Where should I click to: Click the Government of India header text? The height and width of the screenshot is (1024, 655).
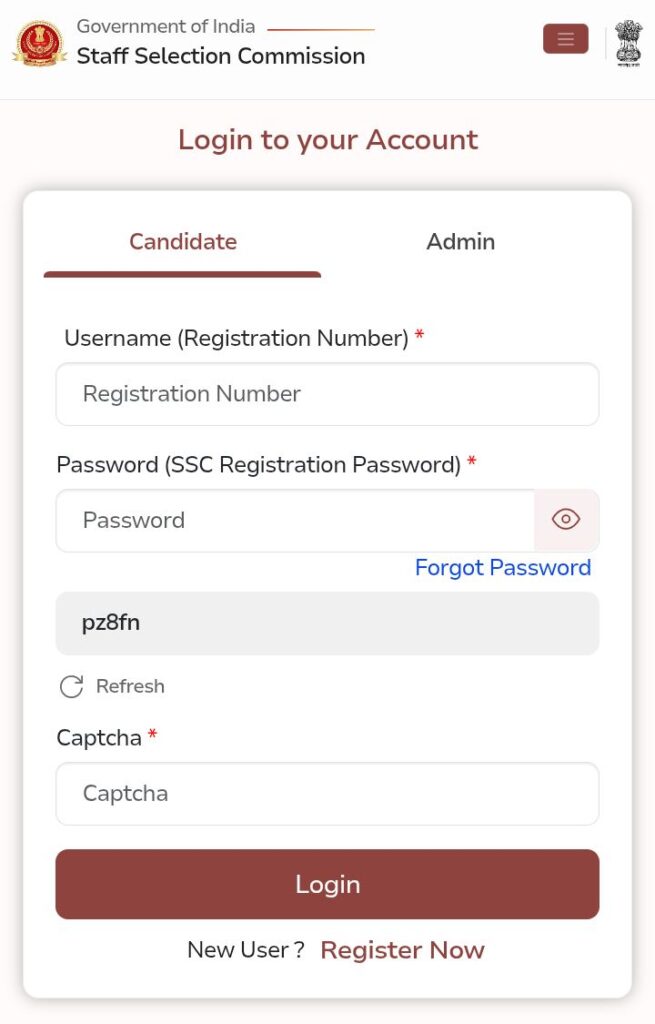coord(166,26)
